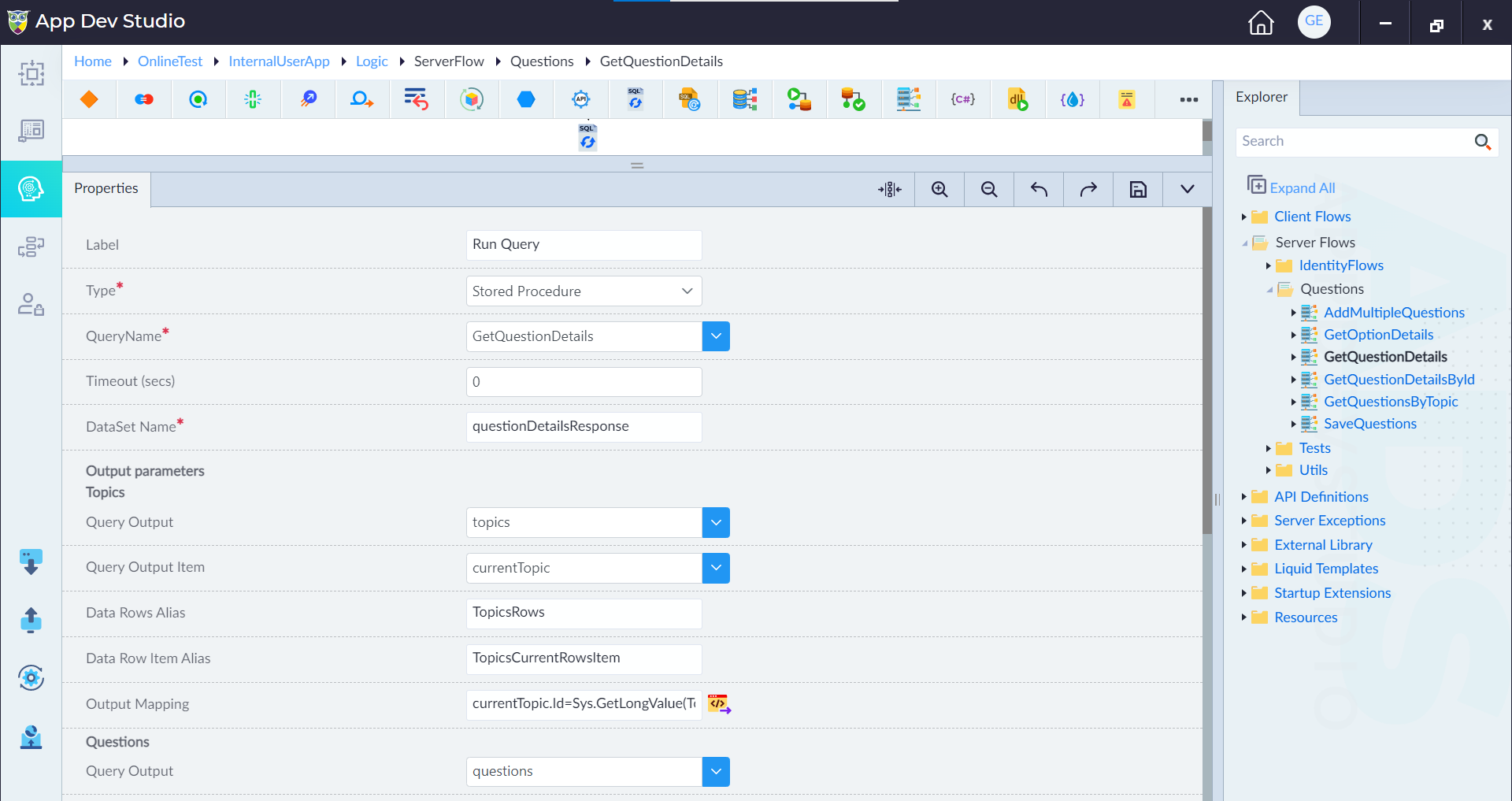Viewport: 1512px width, 801px height.
Task: Open the Output Mapping code editor icon
Action: pos(719,704)
